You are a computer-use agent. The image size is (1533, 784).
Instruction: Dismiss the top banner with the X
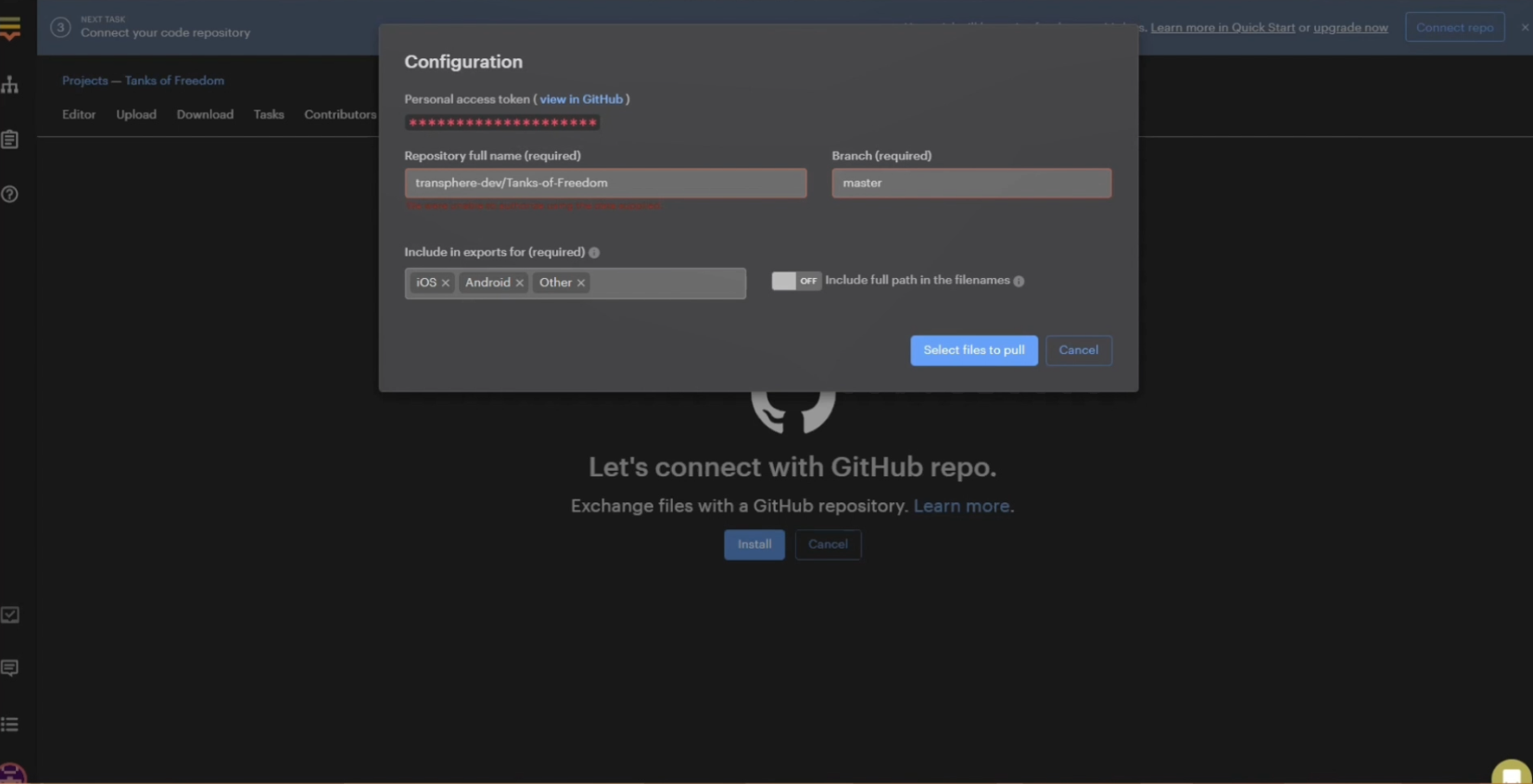click(1525, 27)
